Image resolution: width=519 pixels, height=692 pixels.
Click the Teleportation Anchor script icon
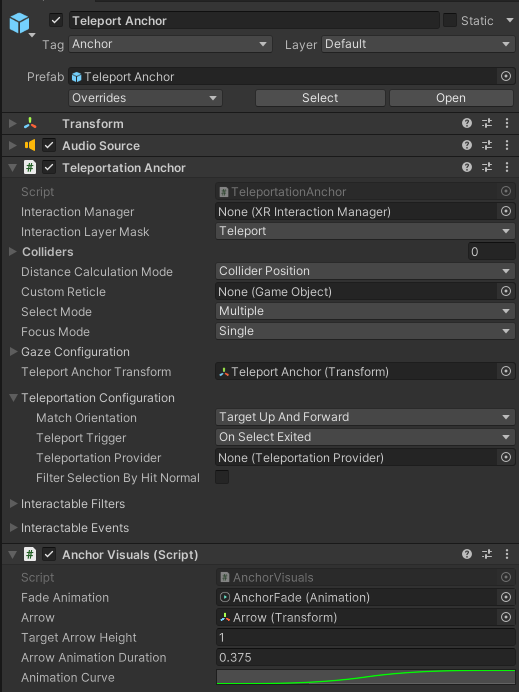[x=30, y=167]
